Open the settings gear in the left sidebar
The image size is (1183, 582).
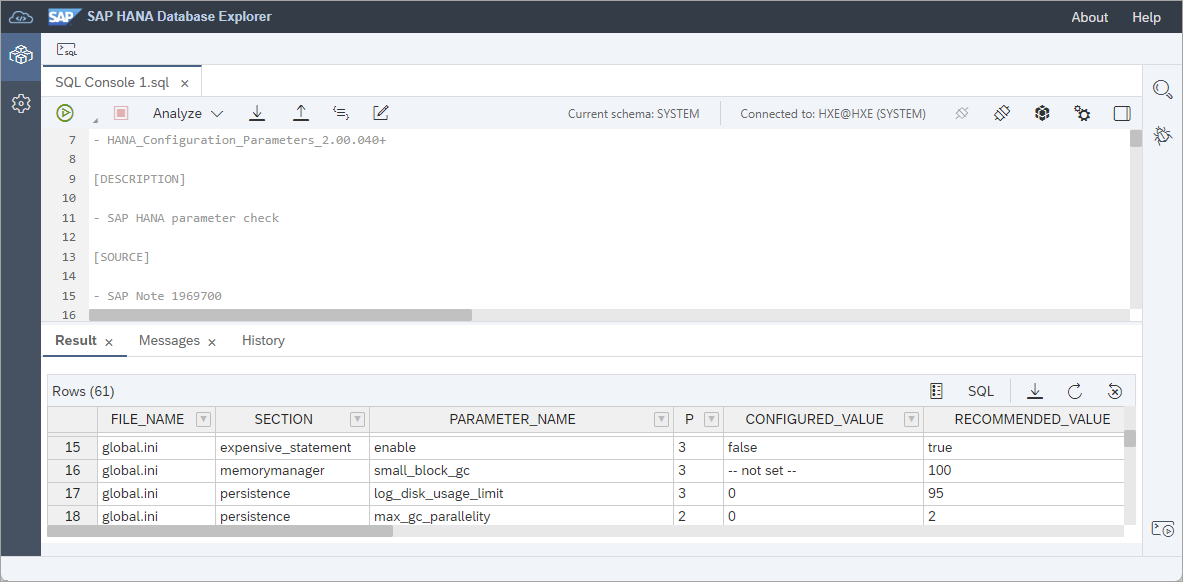[x=20, y=103]
